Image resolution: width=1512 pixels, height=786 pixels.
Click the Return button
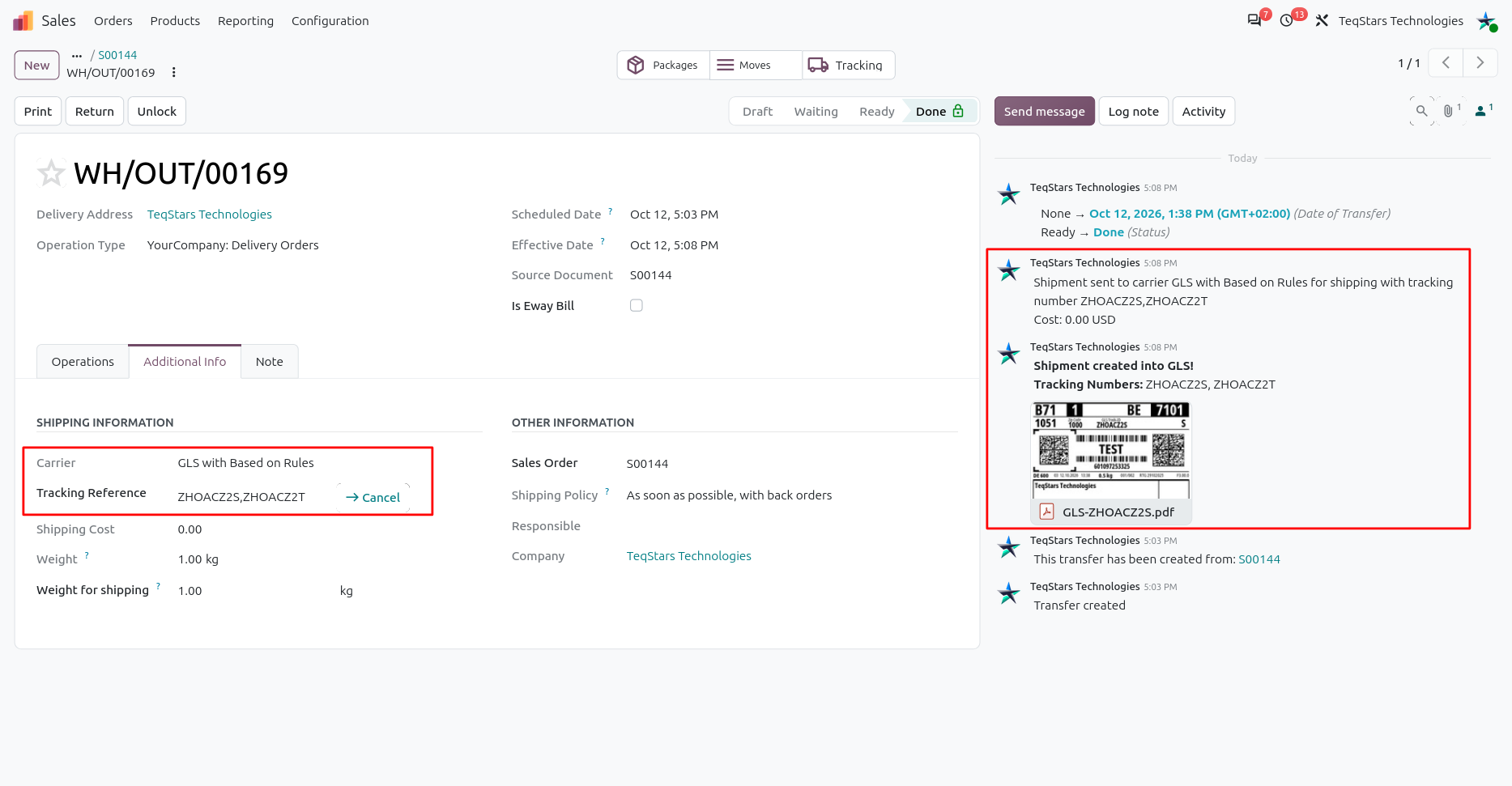(x=95, y=112)
